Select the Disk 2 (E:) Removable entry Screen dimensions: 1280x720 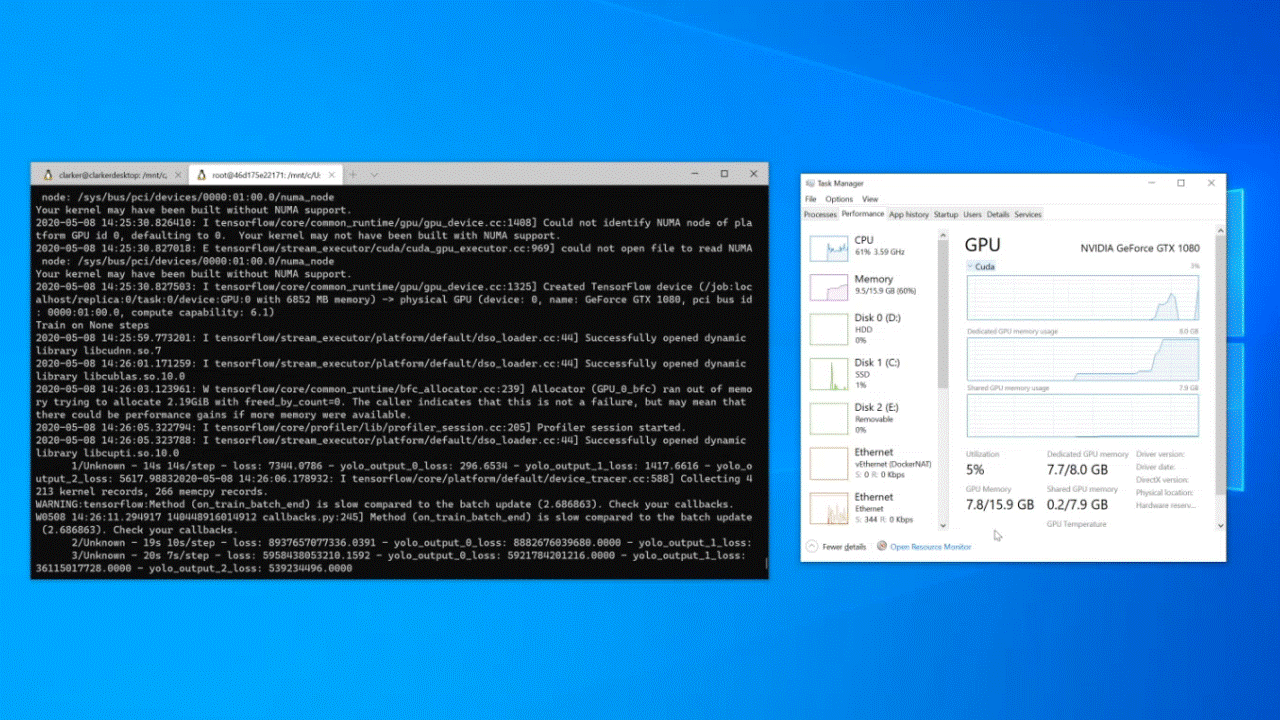(x=828, y=417)
